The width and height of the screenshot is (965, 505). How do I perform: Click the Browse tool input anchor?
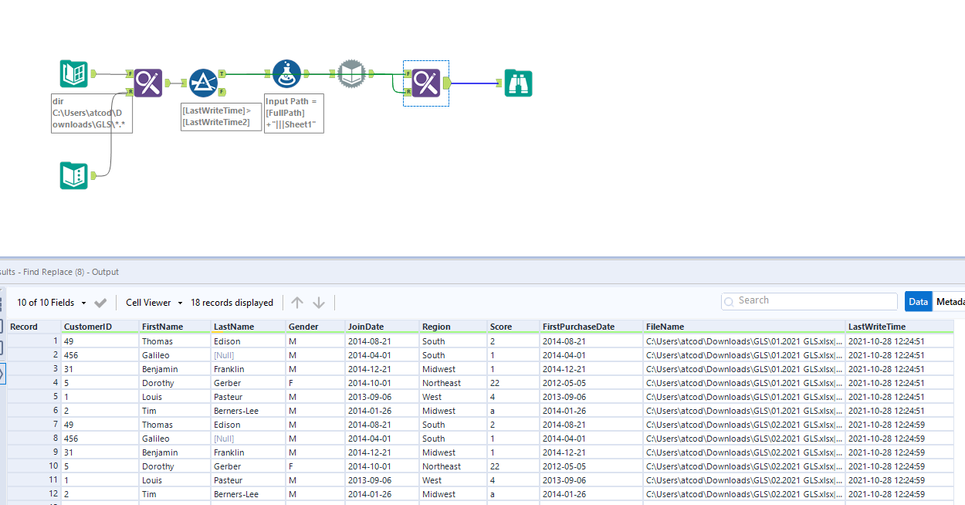499,83
